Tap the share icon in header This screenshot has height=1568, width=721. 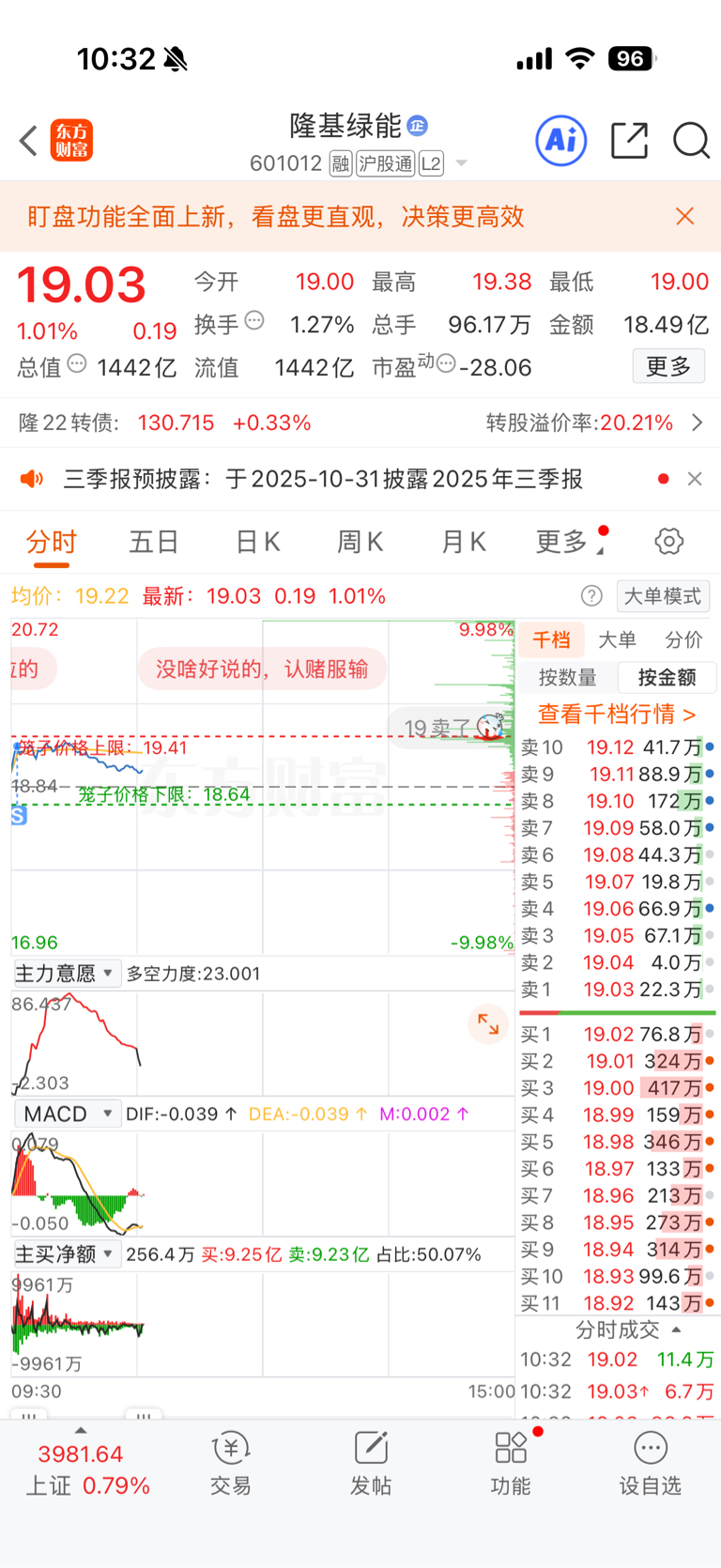[x=629, y=141]
